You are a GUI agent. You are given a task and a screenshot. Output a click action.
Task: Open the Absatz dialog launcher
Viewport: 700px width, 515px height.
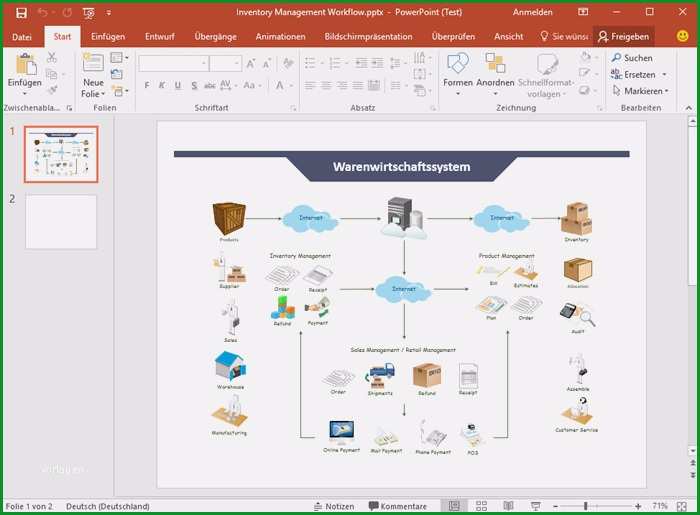tap(433, 108)
